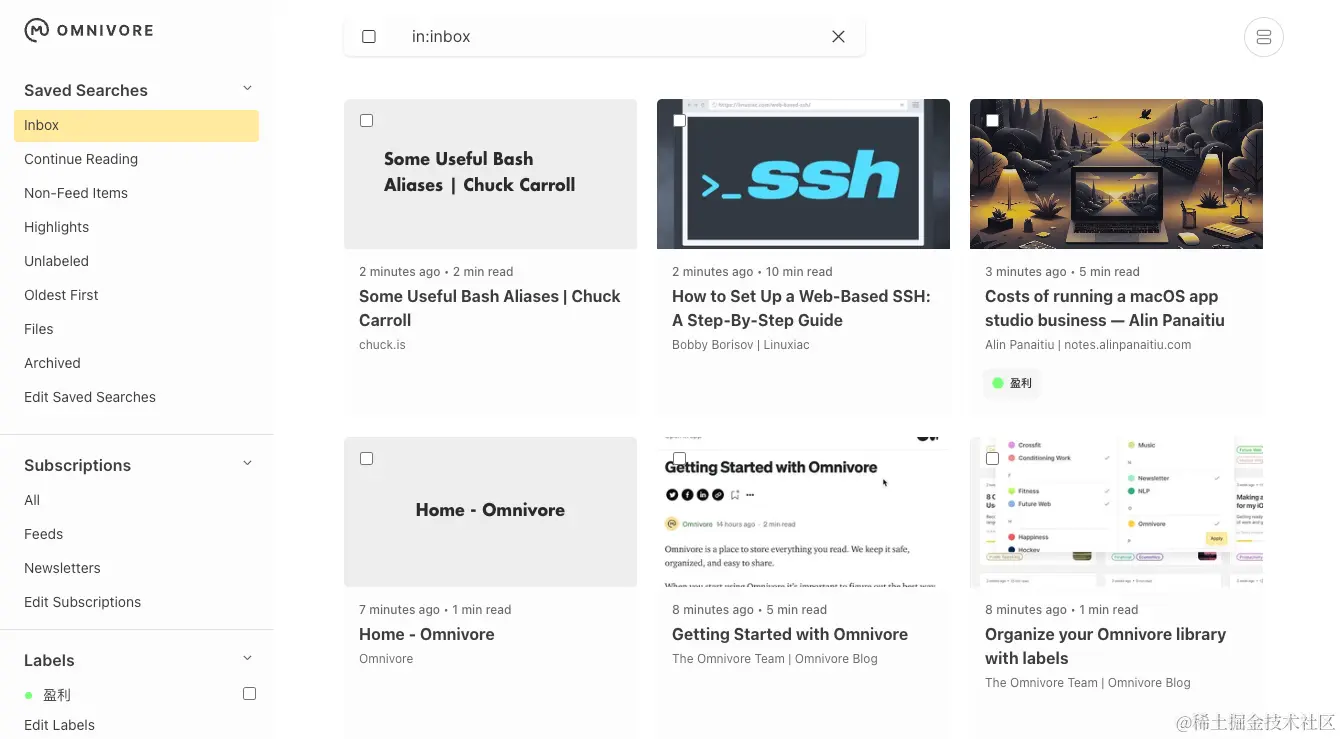1342x739 pixels.
Task: Toggle the 盈利 label filter checkbox
Action: [250, 694]
